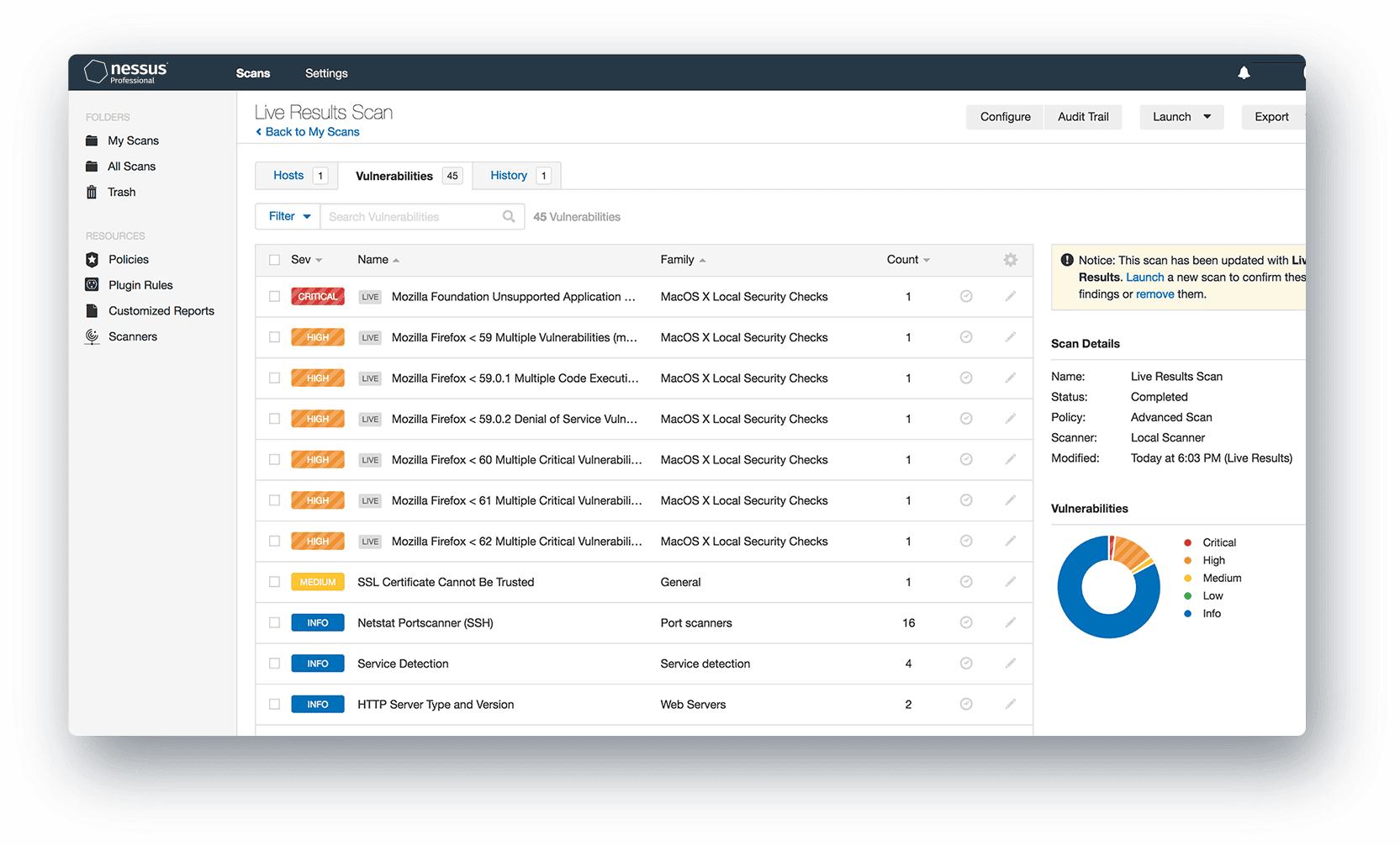Open Settings in top navigation
Image resolution: width=1400 pixels, height=846 pixels.
pos(326,73)
